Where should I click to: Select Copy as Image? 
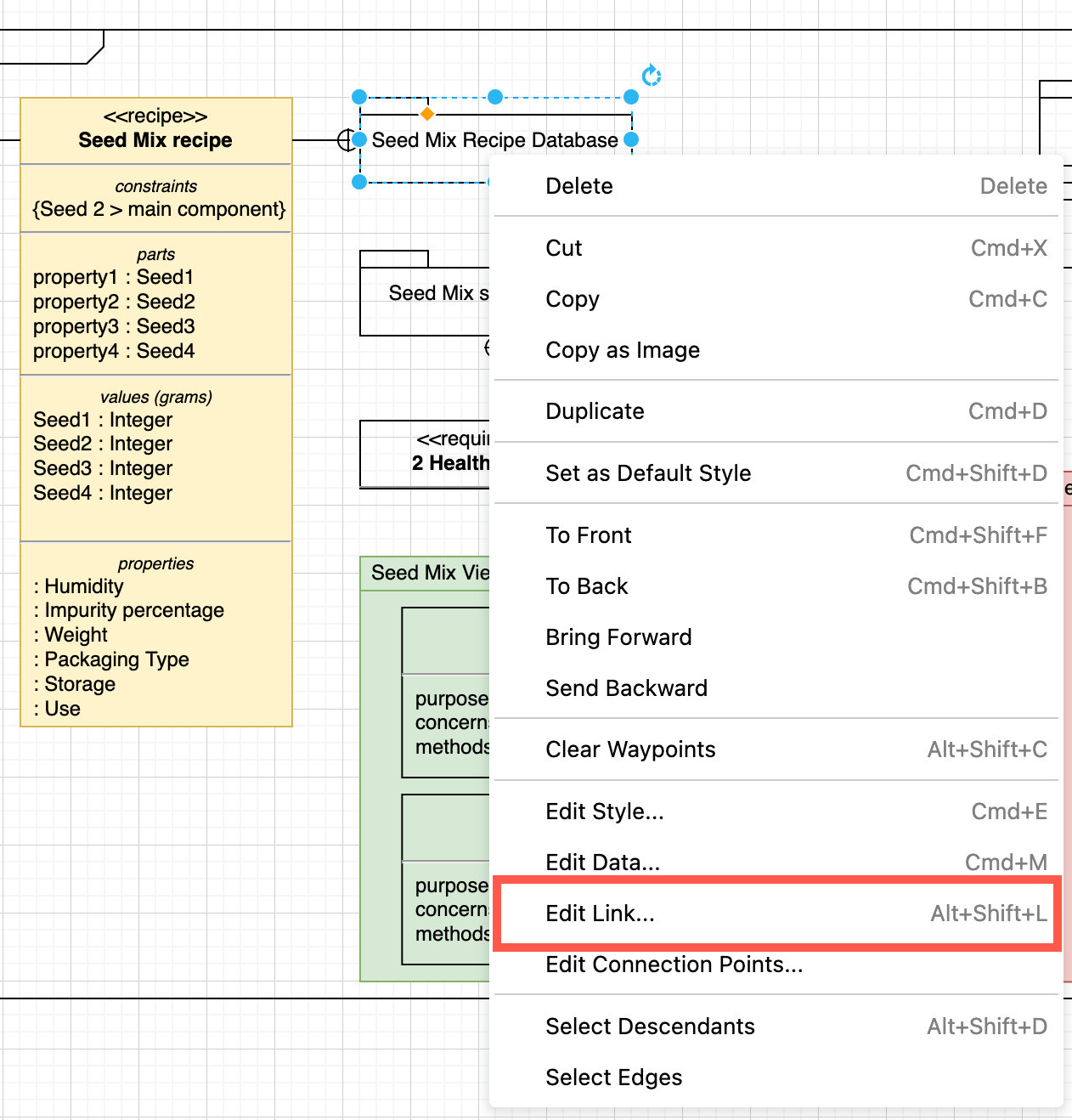tap(623, 349)
